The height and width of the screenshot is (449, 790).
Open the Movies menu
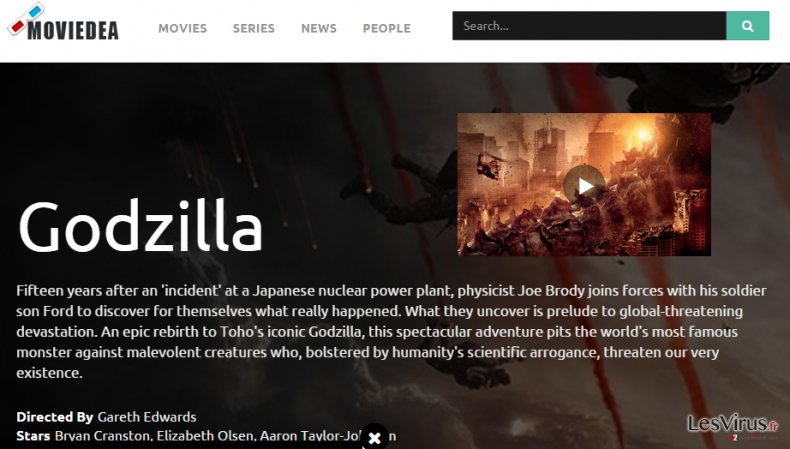pyautogui.click(x=182, y=28)
